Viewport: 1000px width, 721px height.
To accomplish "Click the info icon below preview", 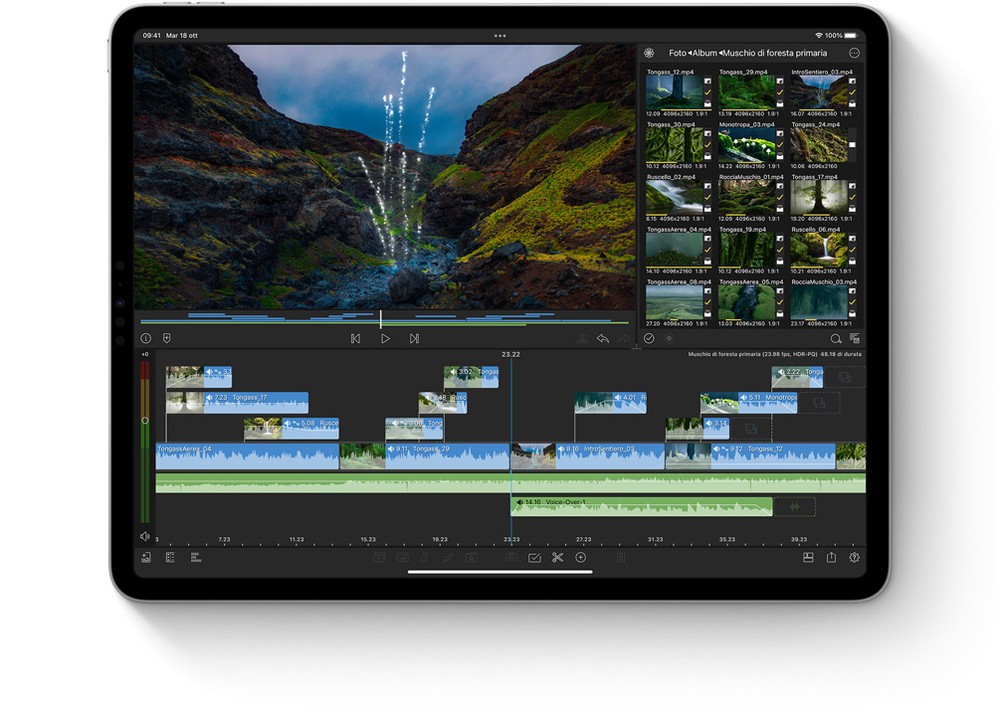I will point(146,339).
